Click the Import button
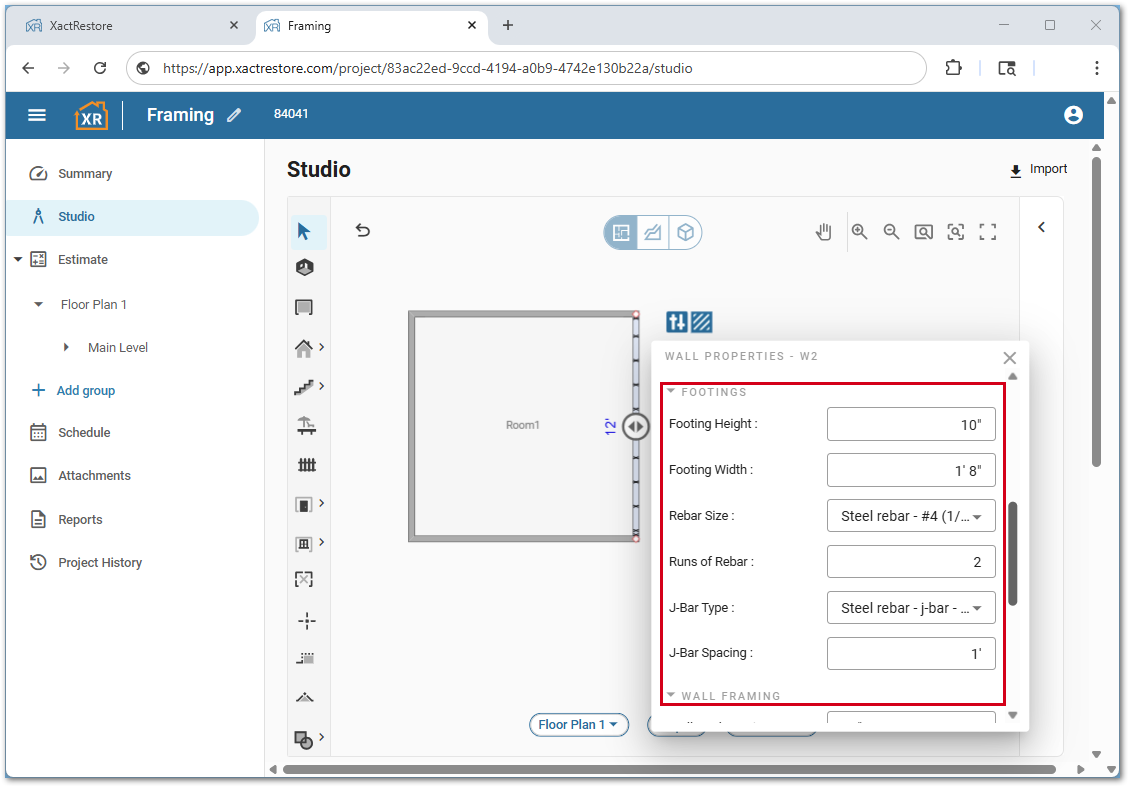The width and height of the screenshot is (1129, 787). pyautogui.click(x=1038, y=170)
